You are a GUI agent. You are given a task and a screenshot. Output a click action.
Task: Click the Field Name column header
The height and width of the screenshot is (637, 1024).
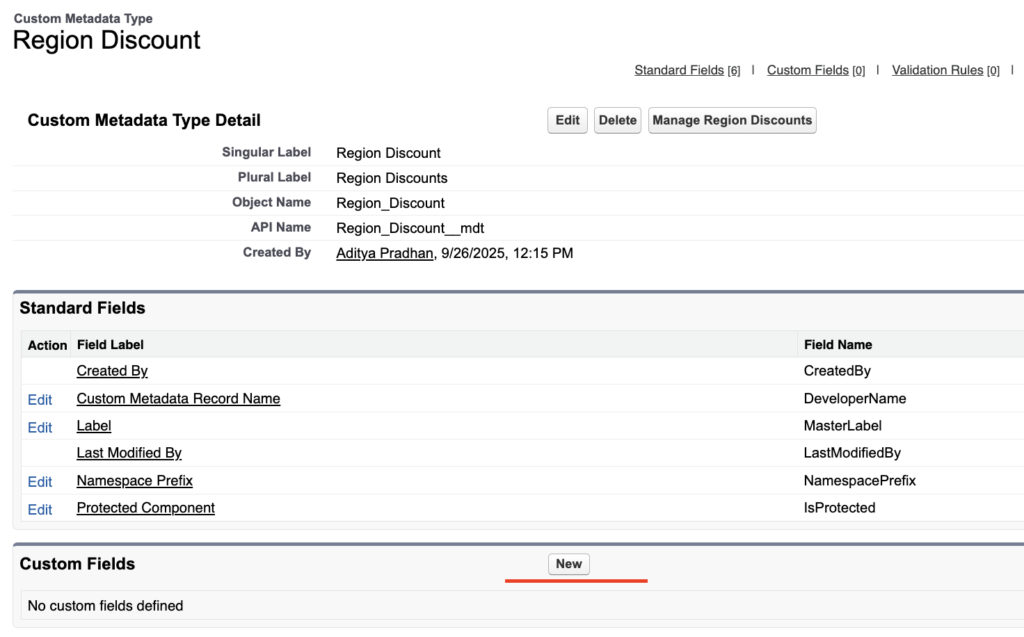[x=836, y=344]
